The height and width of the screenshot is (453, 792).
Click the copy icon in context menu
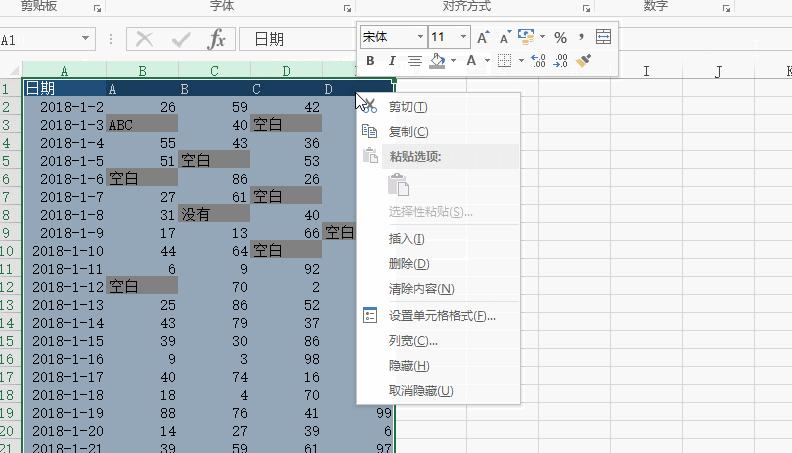coord(370,131)
